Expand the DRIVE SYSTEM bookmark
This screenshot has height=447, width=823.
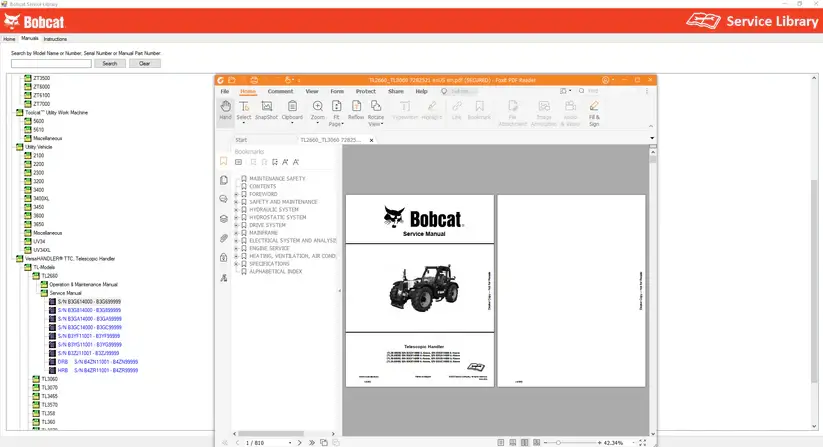[236, 225]
